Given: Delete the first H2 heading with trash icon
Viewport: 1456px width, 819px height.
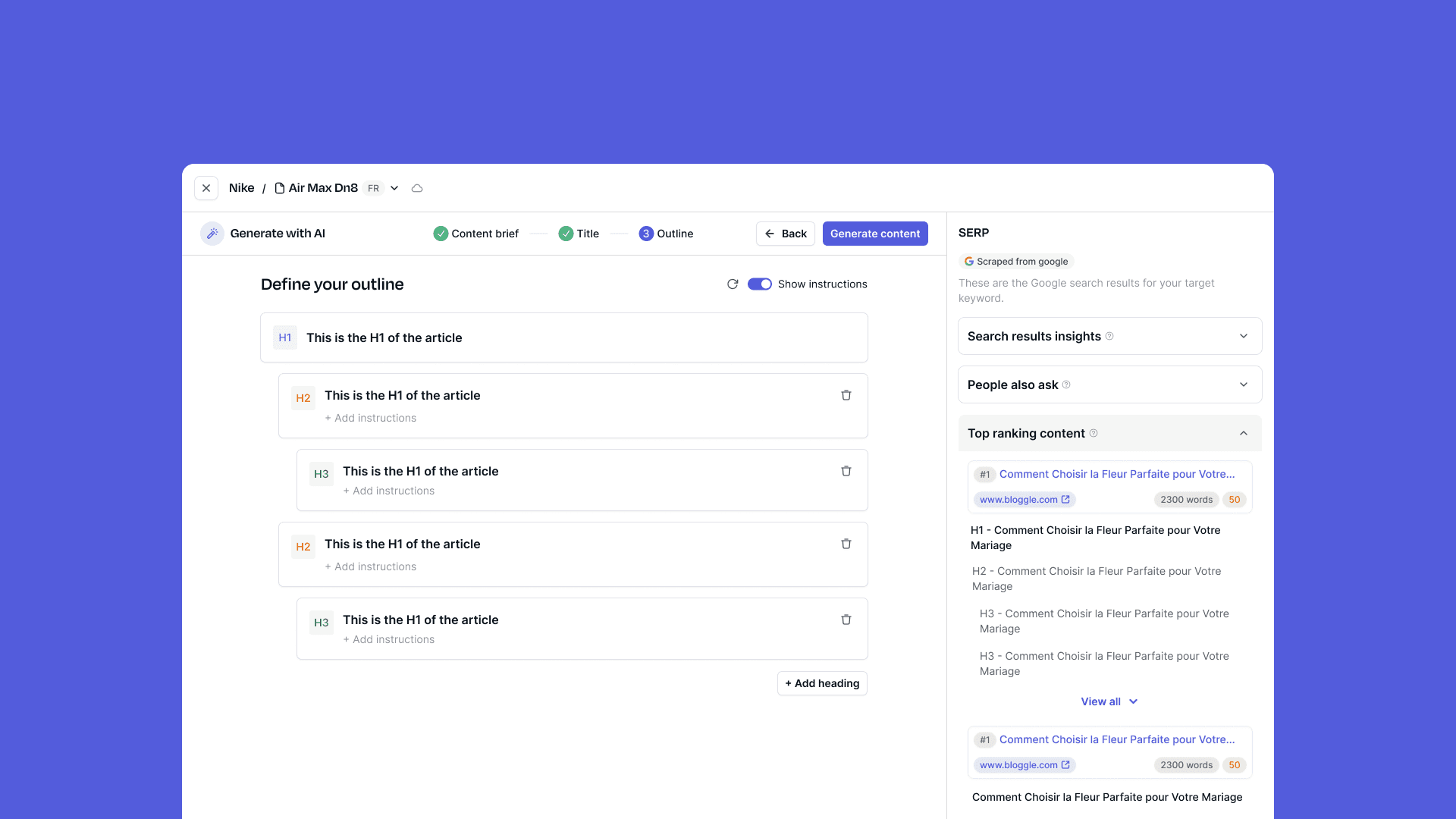Looking at the screenshot, I should (x=846, y=395).
